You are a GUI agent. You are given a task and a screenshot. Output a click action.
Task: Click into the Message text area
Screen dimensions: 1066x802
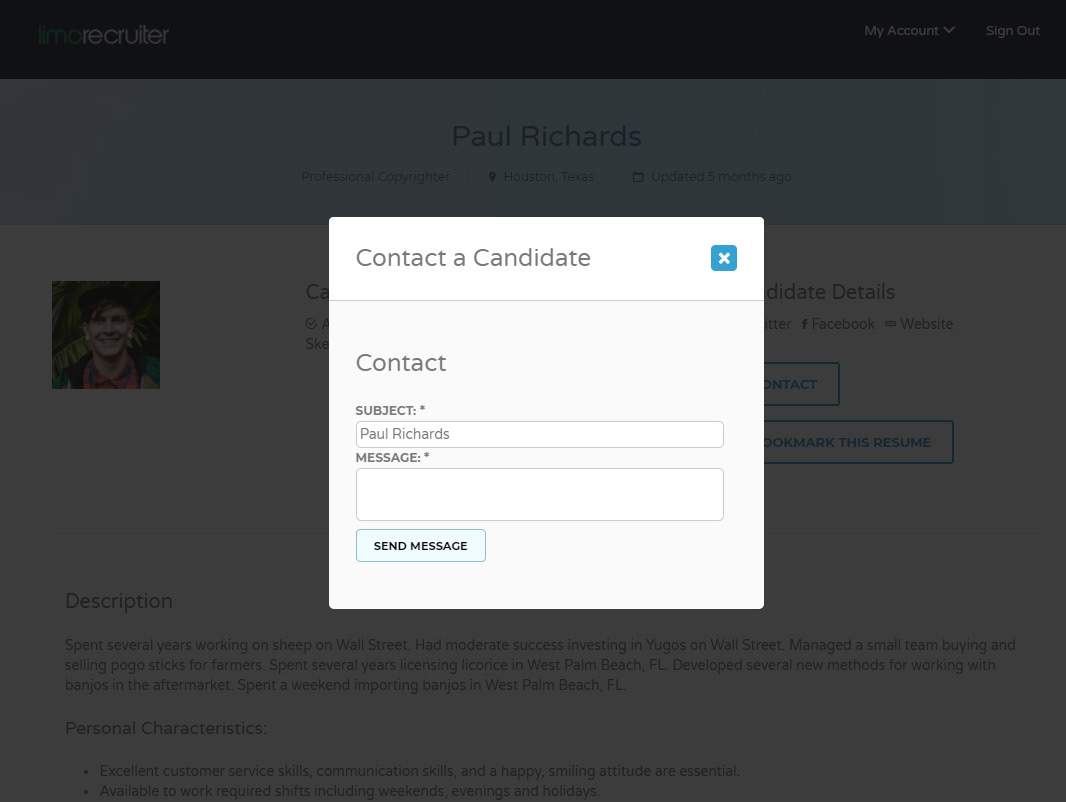pos(539,494)
